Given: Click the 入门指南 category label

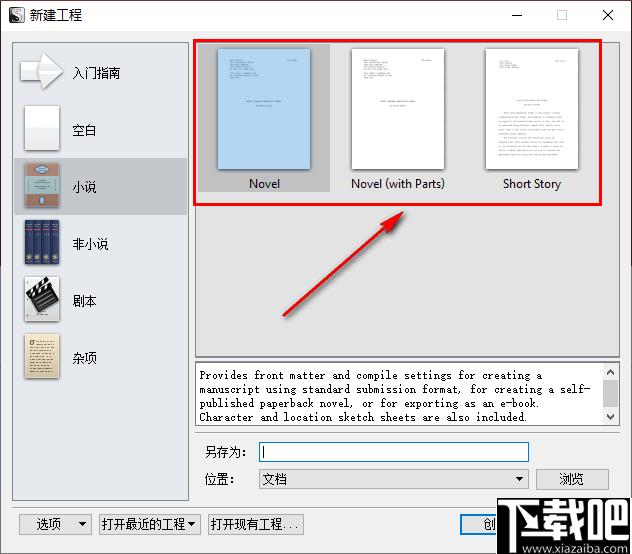Looking at the screenshot, I should [x=96, y=73].
